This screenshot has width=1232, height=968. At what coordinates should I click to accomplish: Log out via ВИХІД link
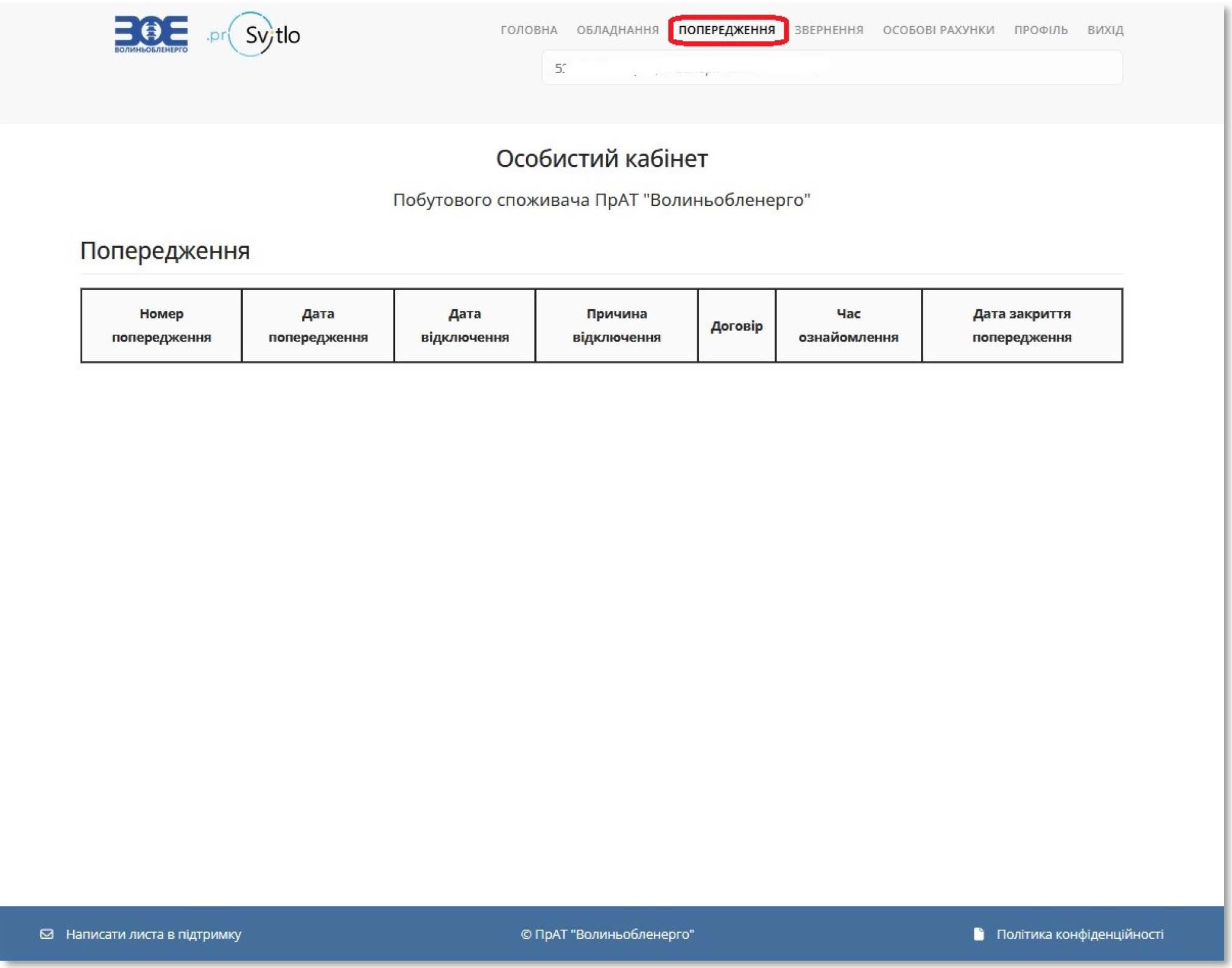tap(1105, 30)
